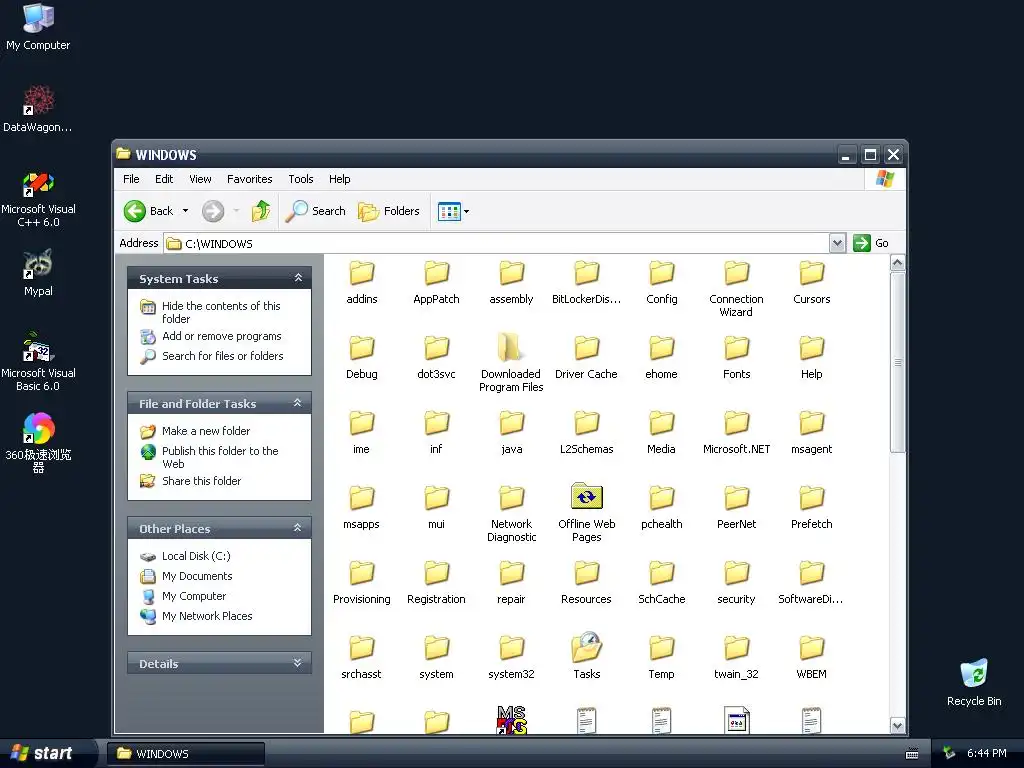Select the Mypal desktop shortcut
This screenshot has height=768, width=1024.
pos(38,273)
